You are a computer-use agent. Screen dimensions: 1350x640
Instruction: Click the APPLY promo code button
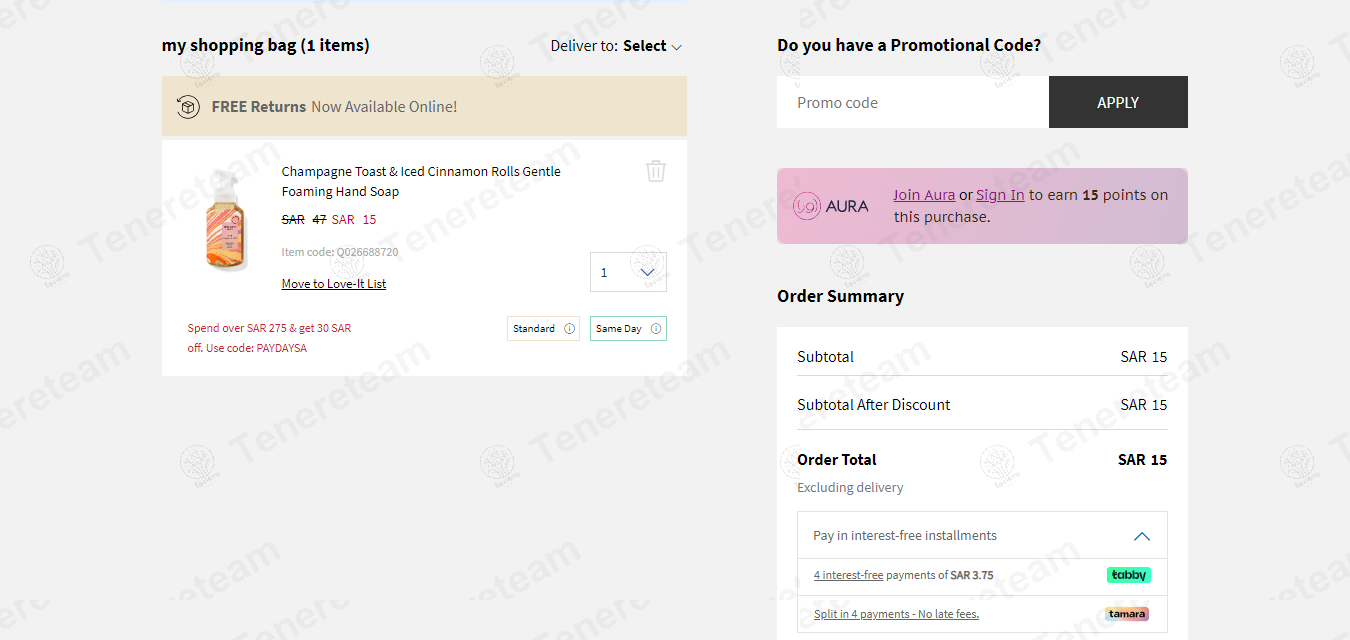[1118, 102]
